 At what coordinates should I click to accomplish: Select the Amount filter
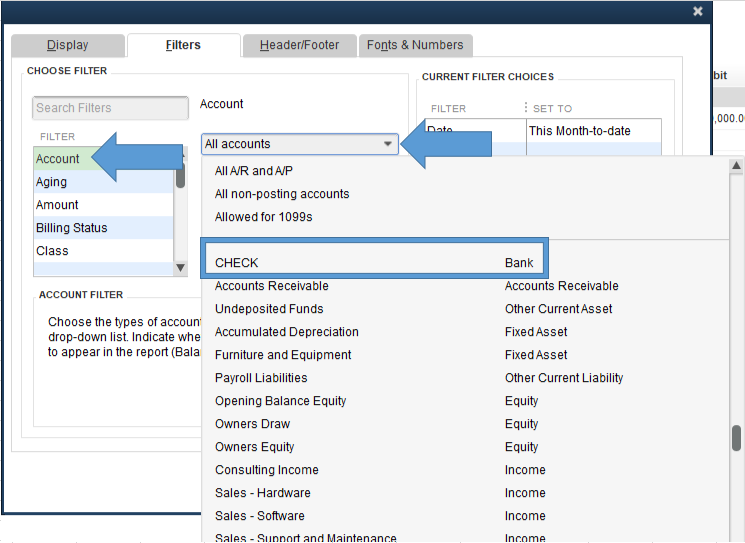(57, 205)
